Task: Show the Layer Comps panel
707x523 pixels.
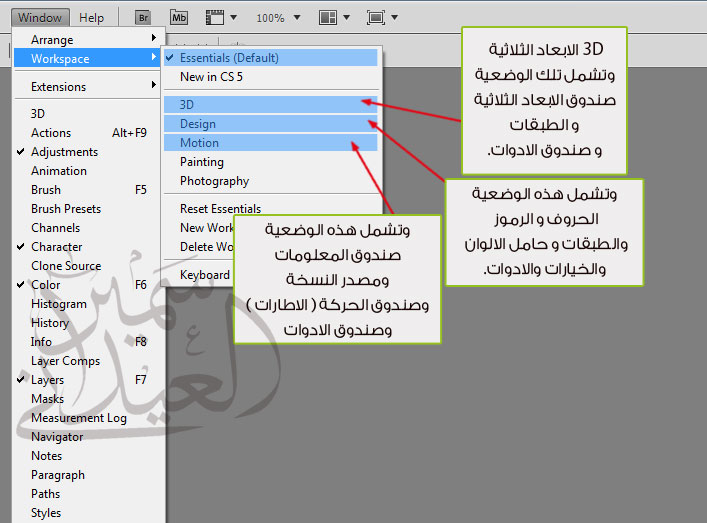Action: (88, 361)
